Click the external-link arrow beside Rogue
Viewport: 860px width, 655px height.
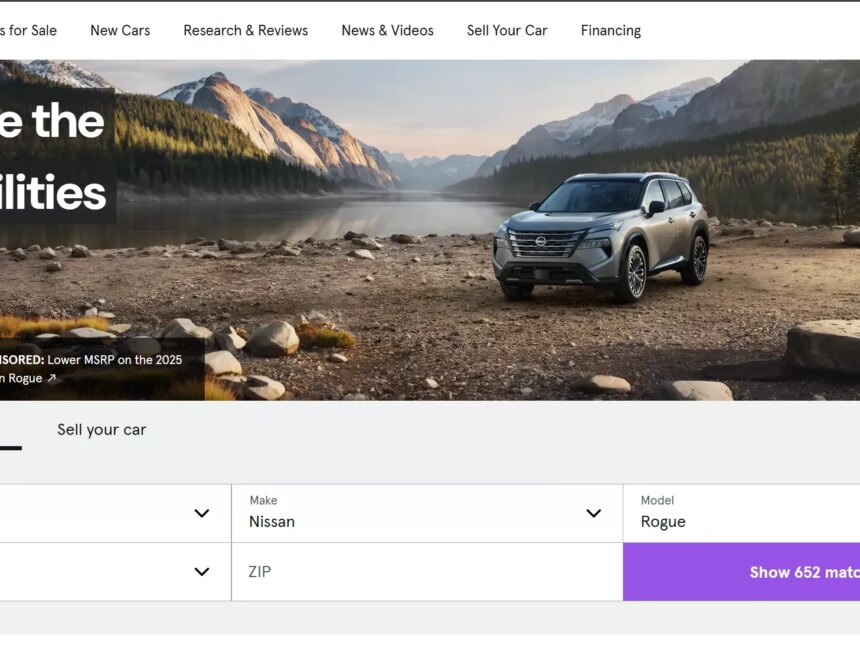pyautogui.click(x=52, y=379)
